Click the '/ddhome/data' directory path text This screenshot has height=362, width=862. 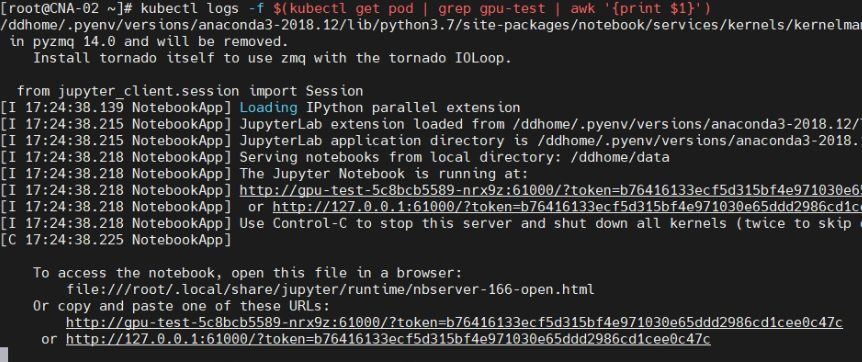coord(620,158)
